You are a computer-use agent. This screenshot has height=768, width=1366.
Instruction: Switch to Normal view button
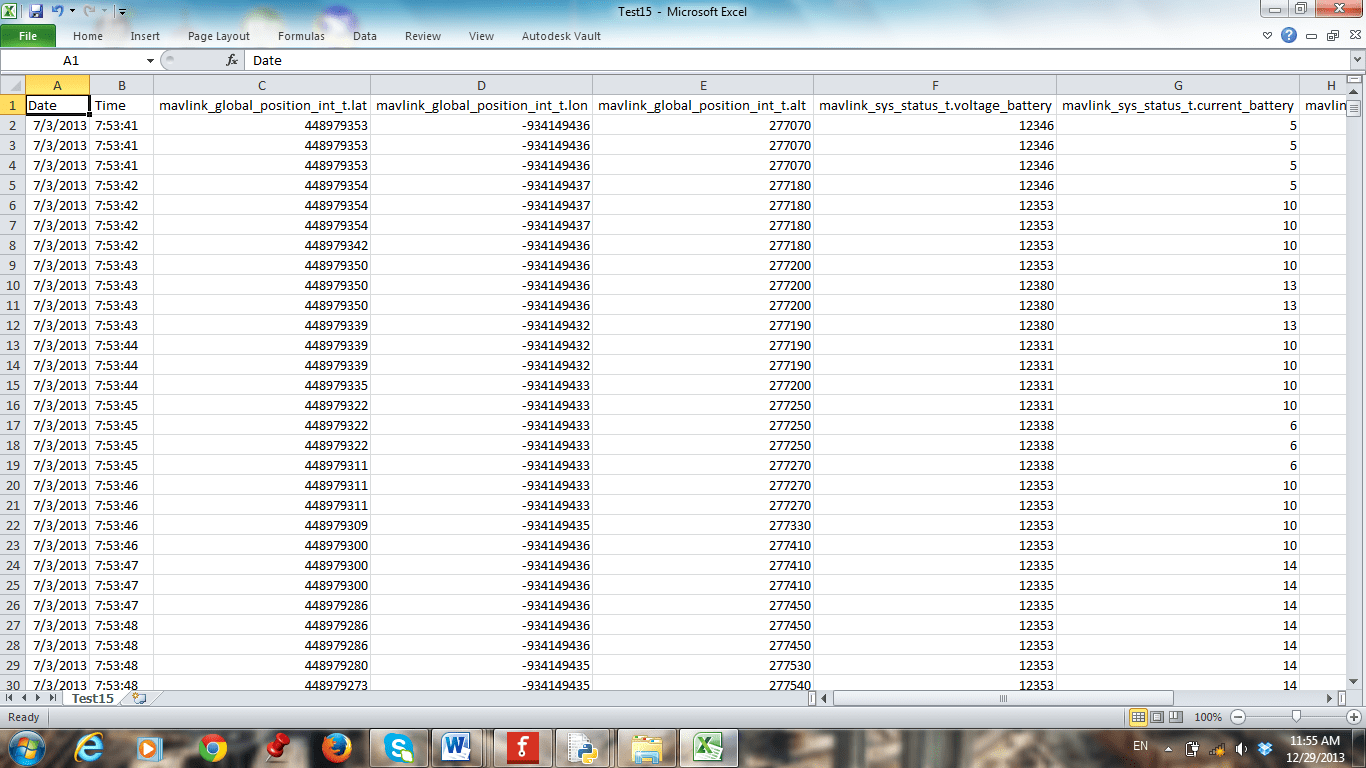point(1138,717)
